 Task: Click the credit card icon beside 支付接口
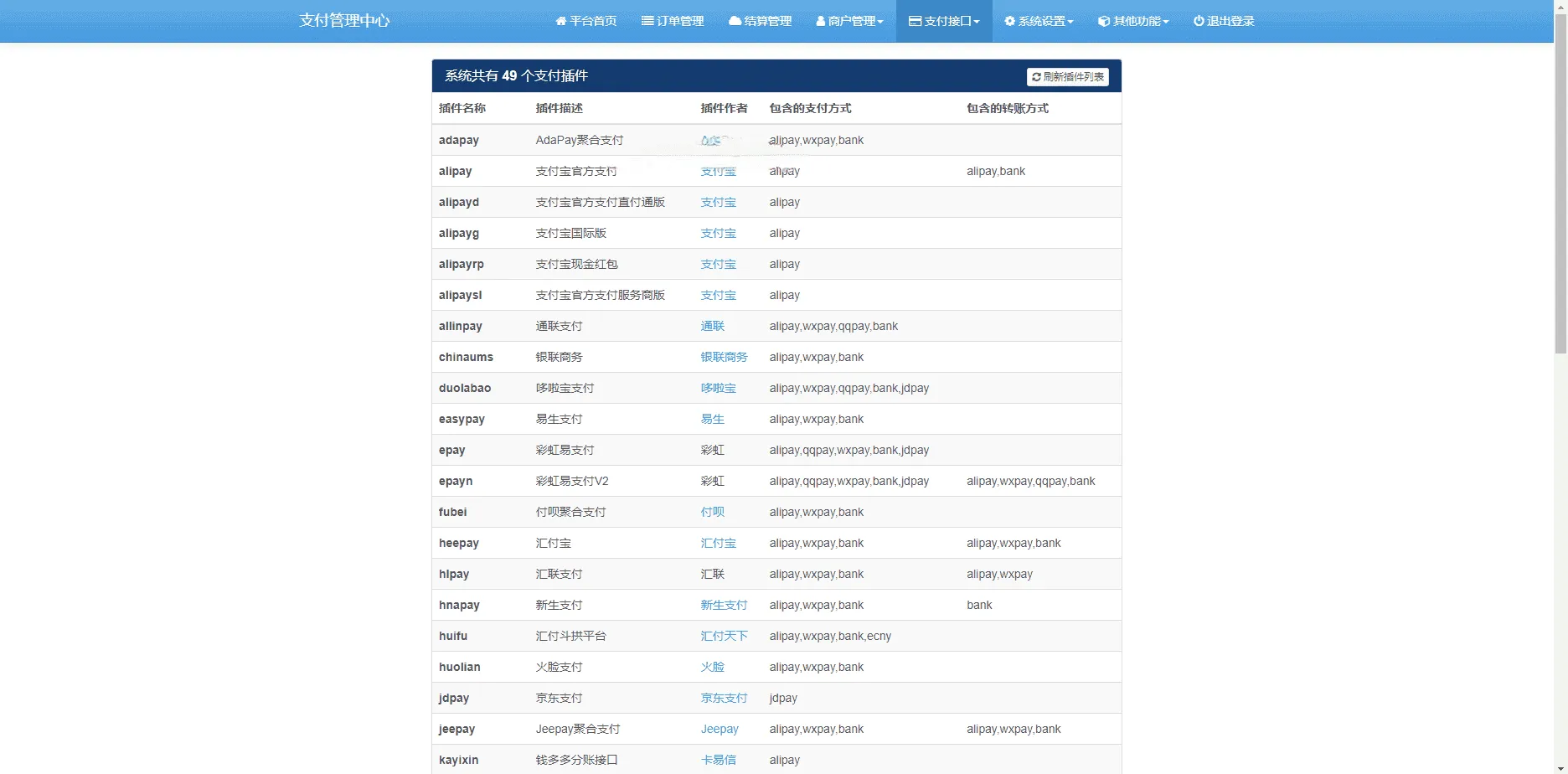click(x=916, y=21)
